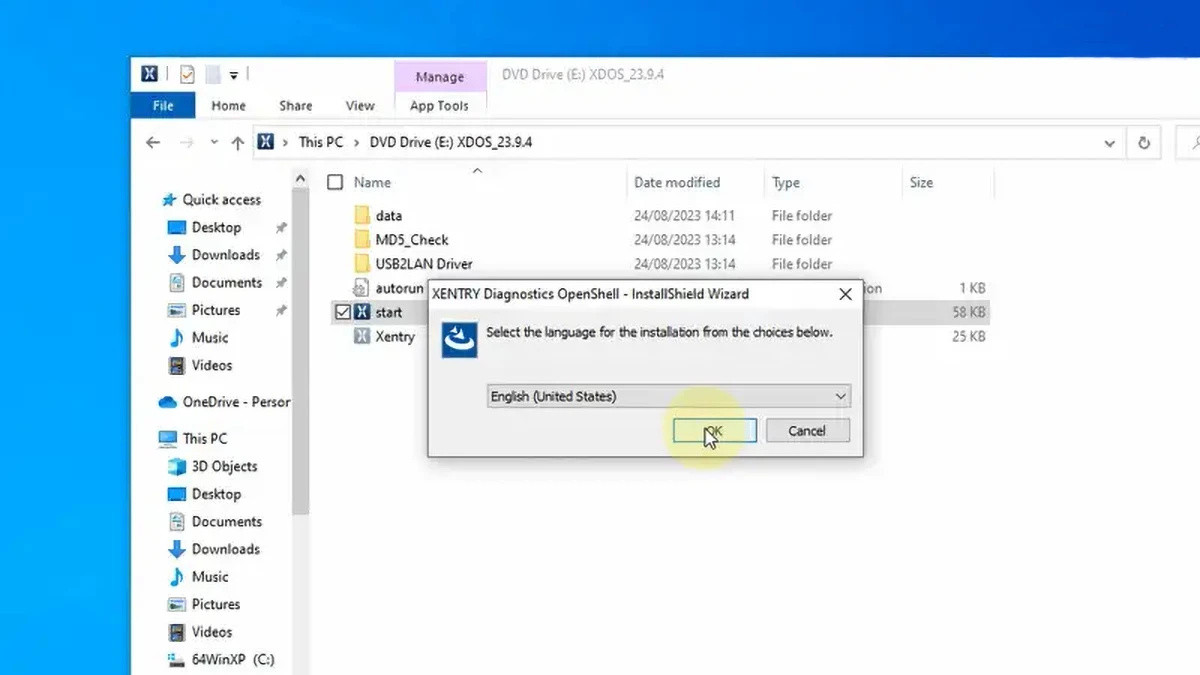Go up one folder level arrow
Image resolution: width=1200 pixels, height=675 pixels.
(237, 143)
